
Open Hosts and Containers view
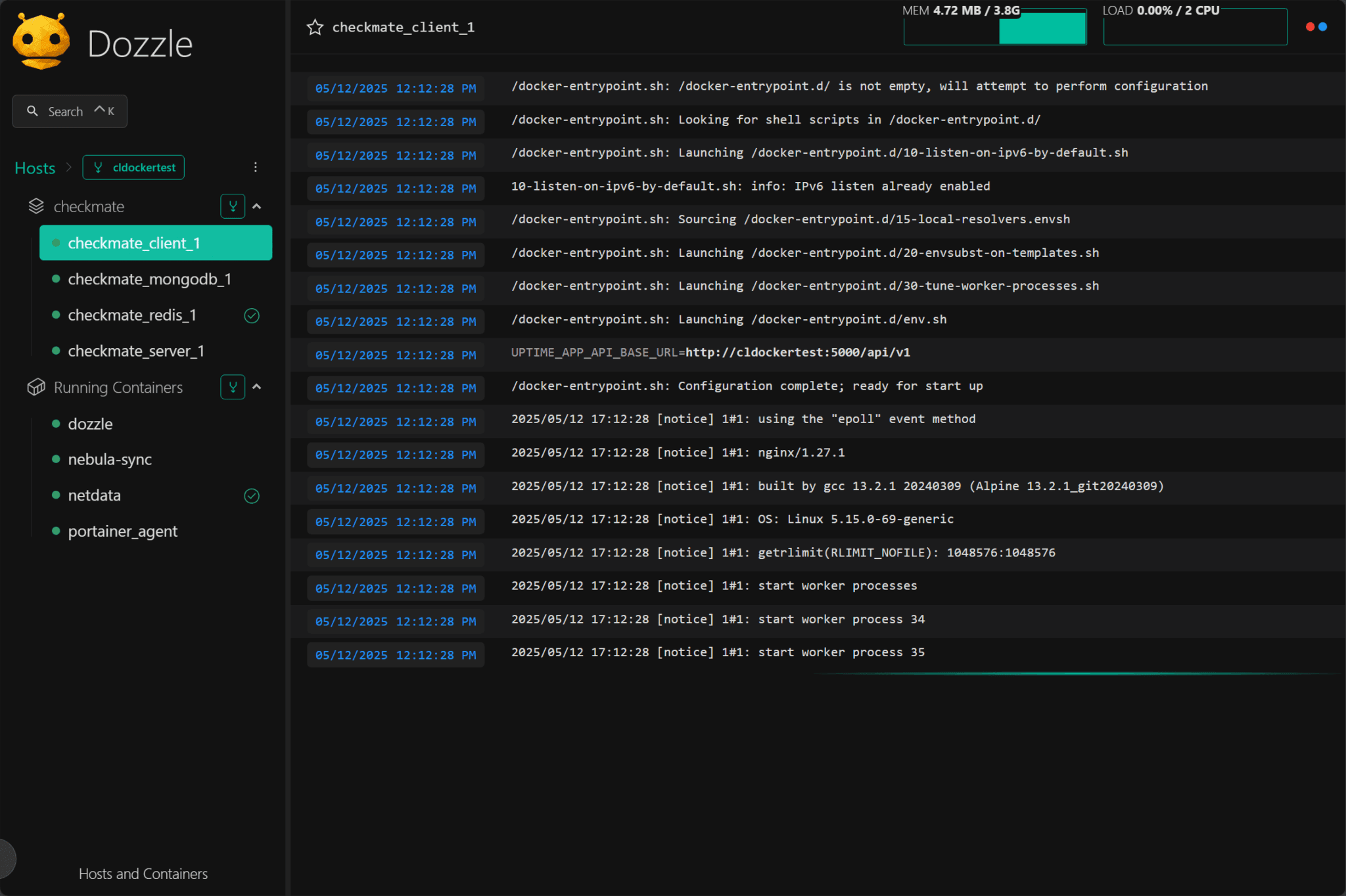[143, 874]
